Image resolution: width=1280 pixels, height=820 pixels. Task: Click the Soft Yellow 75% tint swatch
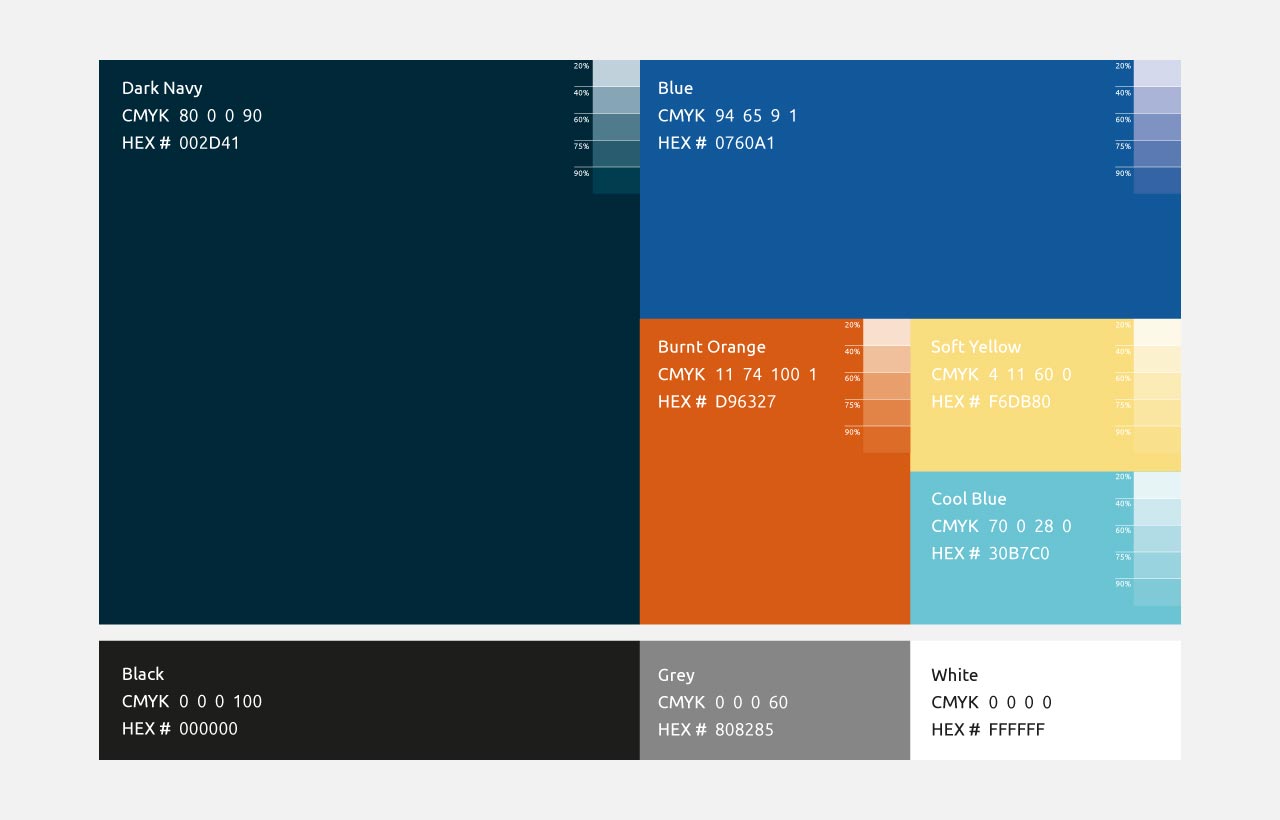[1157, 413]
